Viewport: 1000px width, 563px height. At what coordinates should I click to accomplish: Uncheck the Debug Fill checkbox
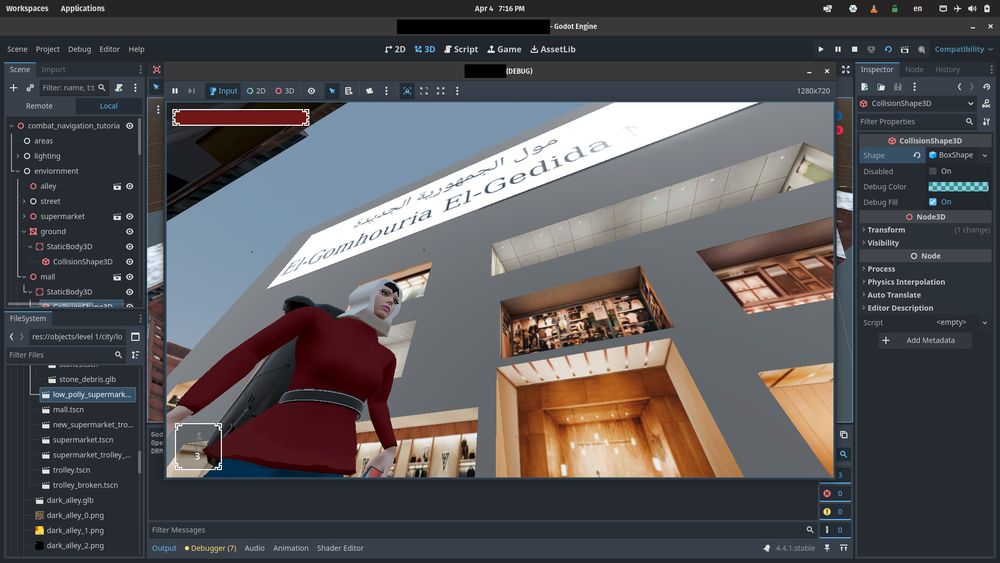tap(933, 202)
